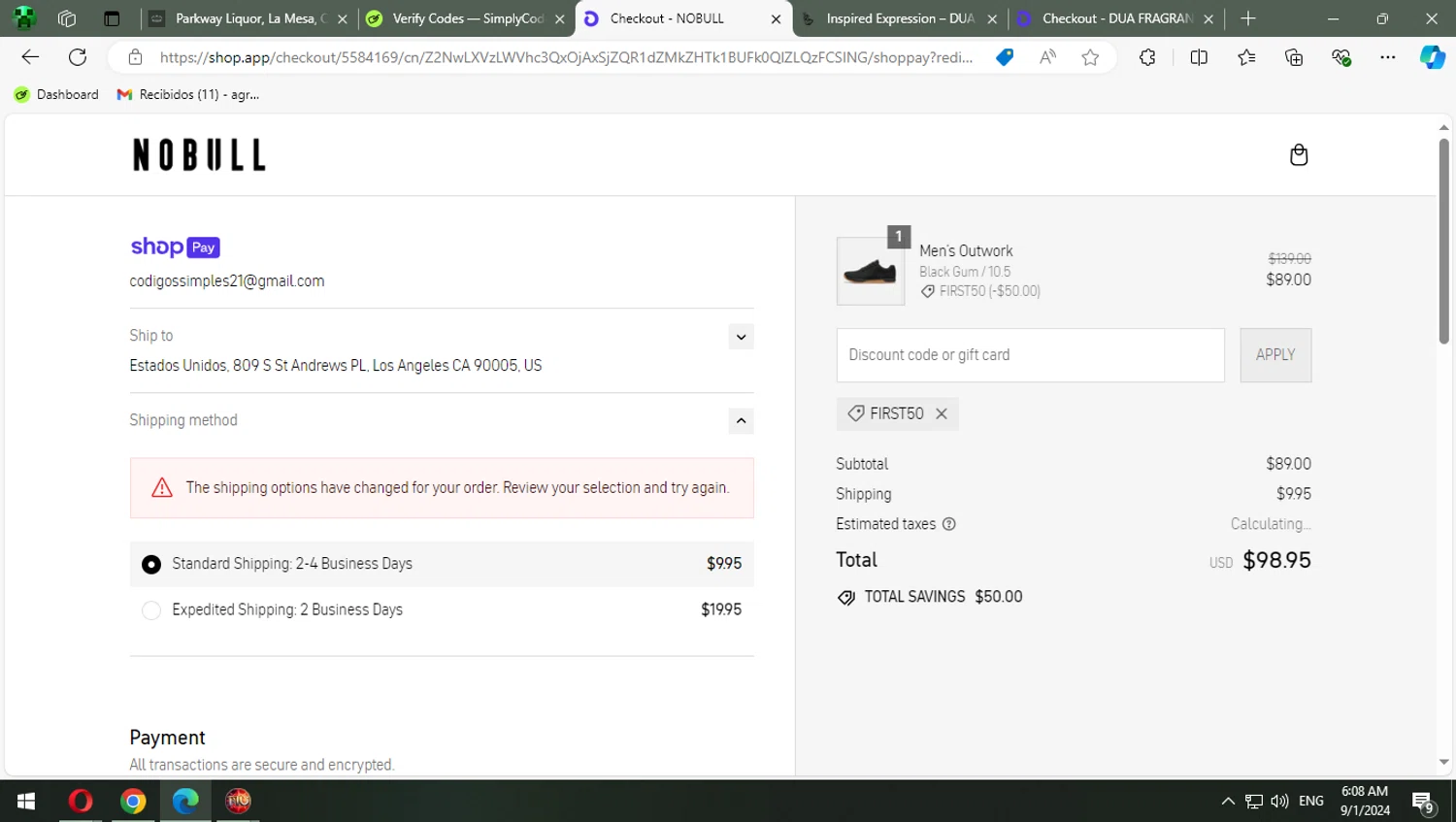Screen dimensions: 1456x822
Task: Open Edge from the taskbar
Action: pos(185,801)
